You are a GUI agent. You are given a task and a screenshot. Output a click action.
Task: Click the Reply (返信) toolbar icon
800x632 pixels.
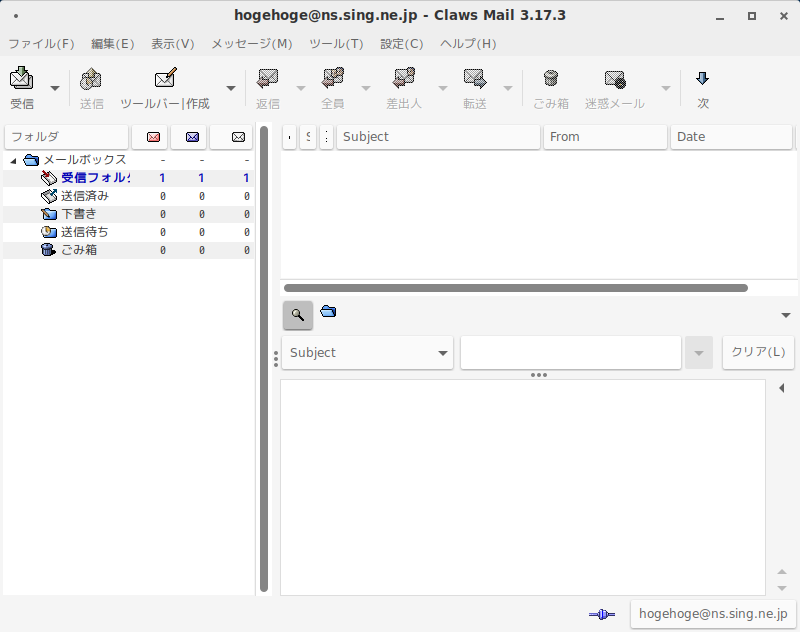(x=268, y=79)
